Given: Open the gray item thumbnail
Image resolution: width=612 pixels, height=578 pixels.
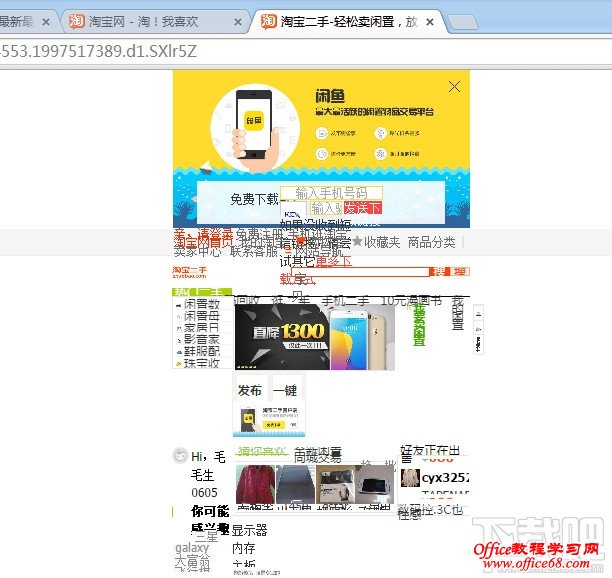Looking at the screenshot, I should 295,484.
